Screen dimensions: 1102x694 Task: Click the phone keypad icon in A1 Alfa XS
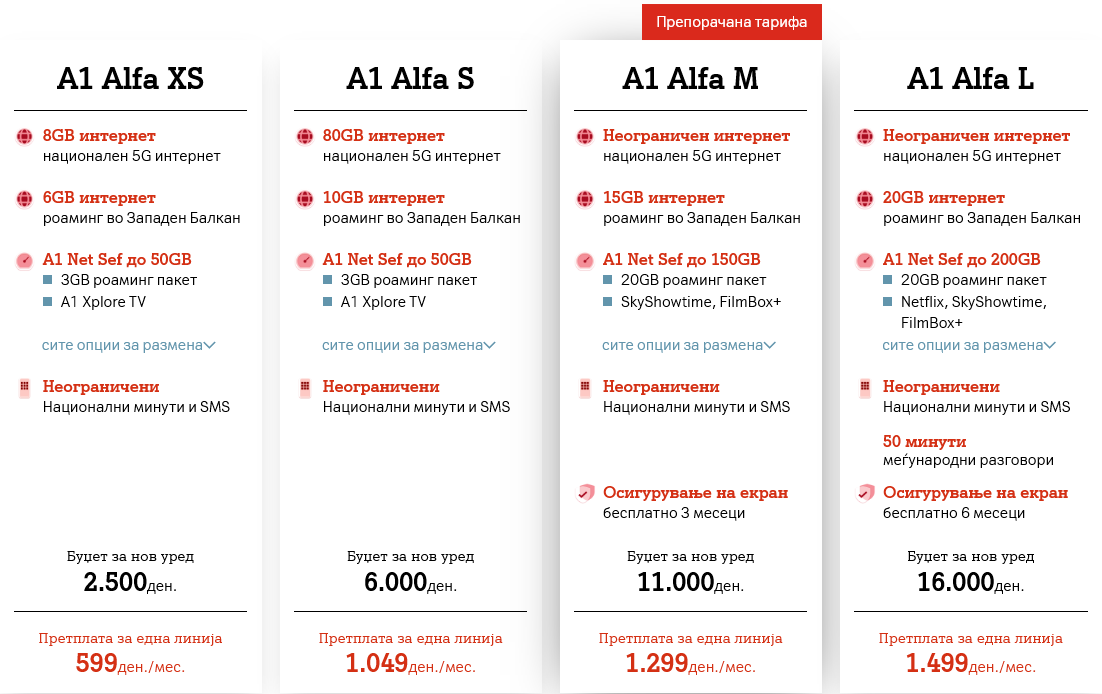(x=25, y=388)
